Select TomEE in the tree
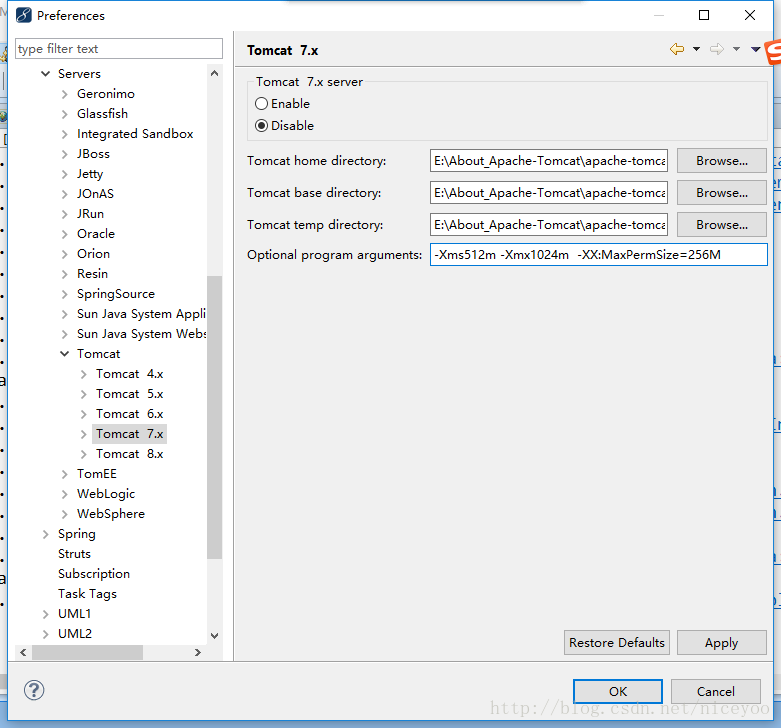Image resolution: width=781 pixels, height=728 pixels. [x=97, y=474]
